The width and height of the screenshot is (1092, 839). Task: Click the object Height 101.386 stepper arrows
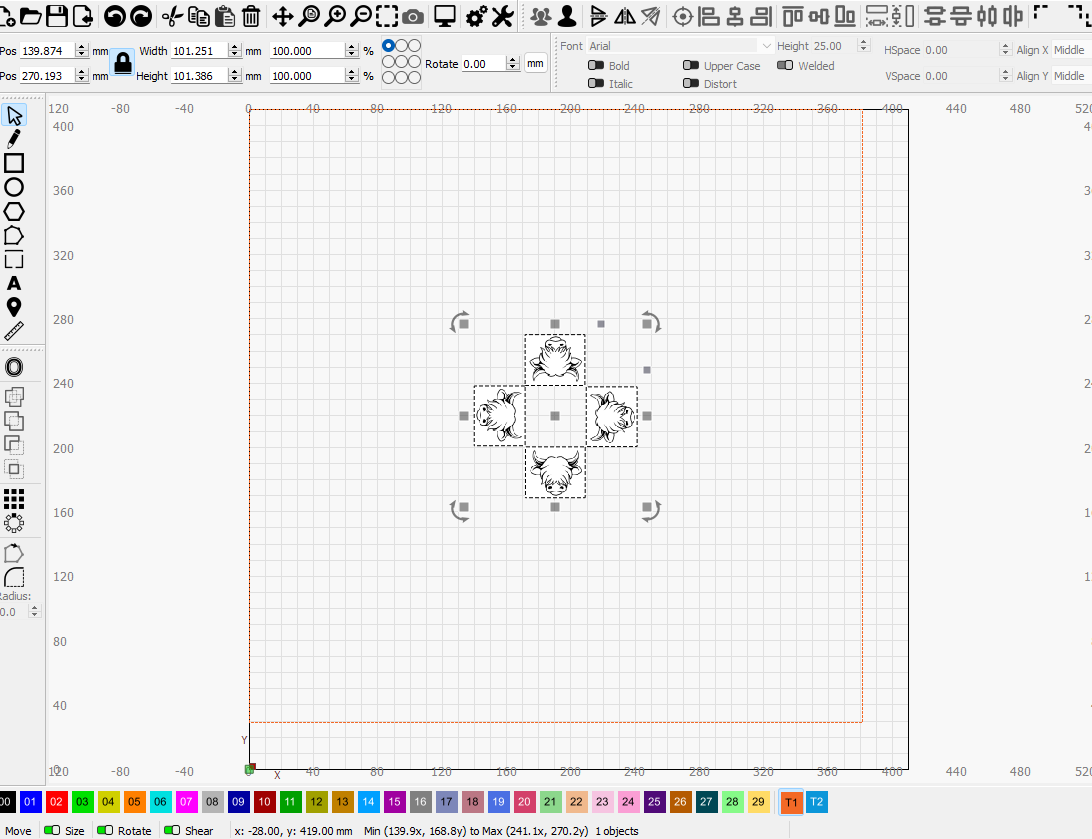coord(235,76)
